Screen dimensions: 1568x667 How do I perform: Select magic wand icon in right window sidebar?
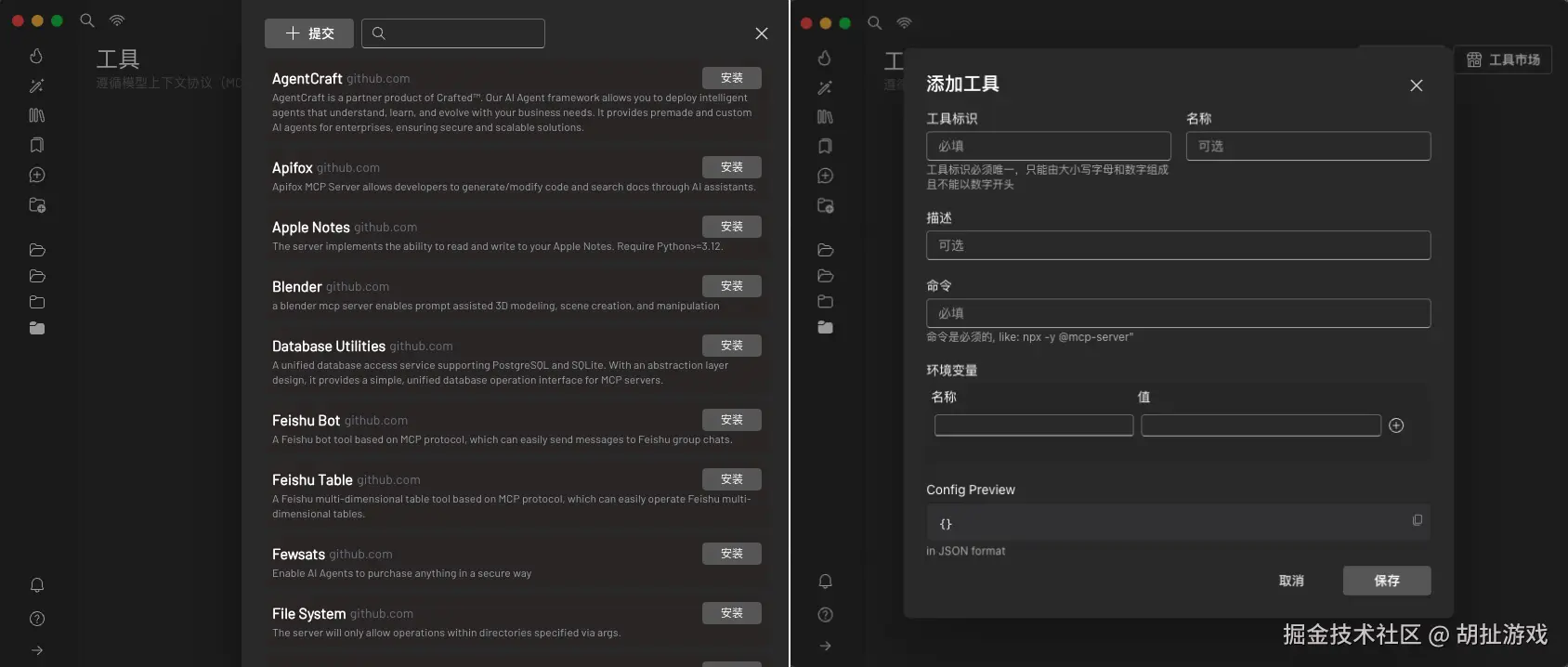(x=825, y=87)
